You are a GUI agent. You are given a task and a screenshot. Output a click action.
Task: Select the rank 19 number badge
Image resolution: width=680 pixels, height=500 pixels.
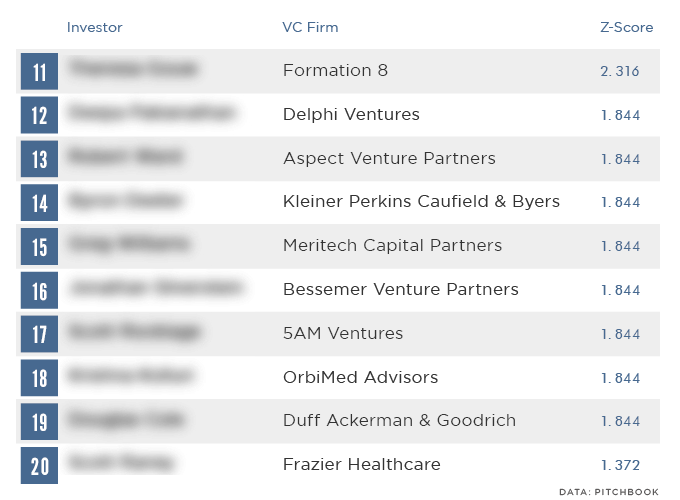click(39, 422)
